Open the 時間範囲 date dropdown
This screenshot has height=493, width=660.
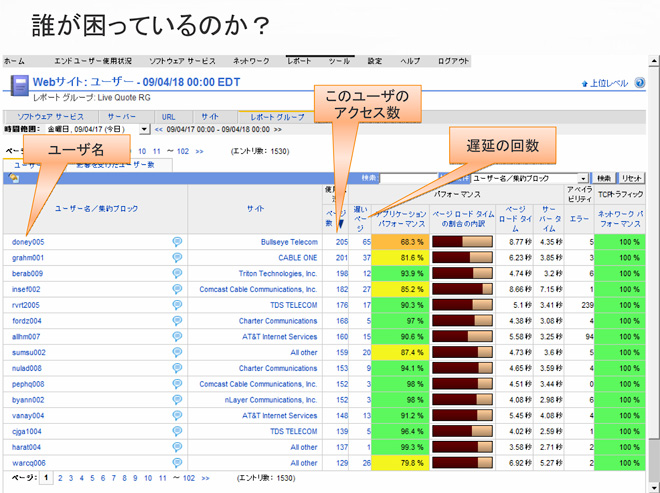144,129
